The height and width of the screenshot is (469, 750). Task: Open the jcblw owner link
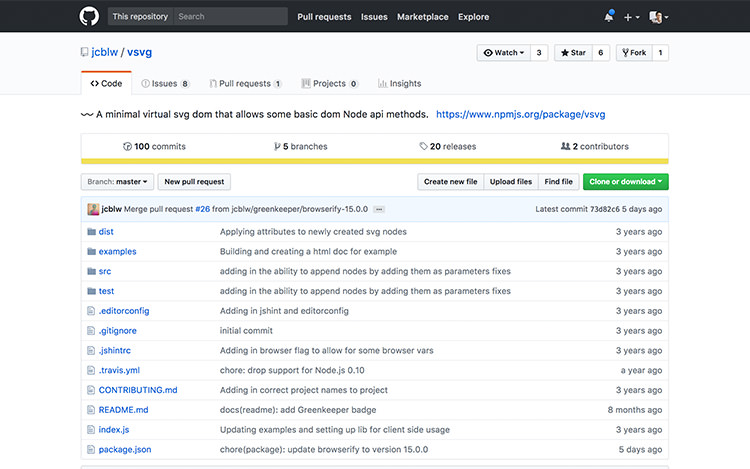click(104, 52)
